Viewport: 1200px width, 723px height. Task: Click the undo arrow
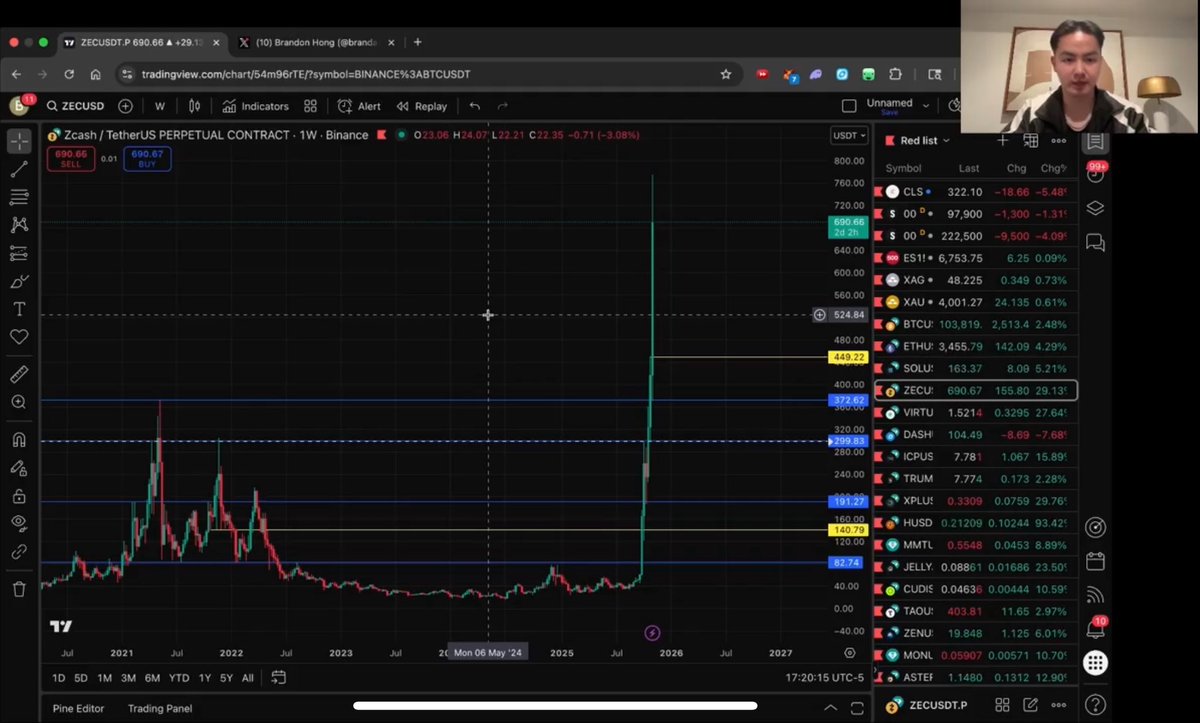[x=475, y=106]
